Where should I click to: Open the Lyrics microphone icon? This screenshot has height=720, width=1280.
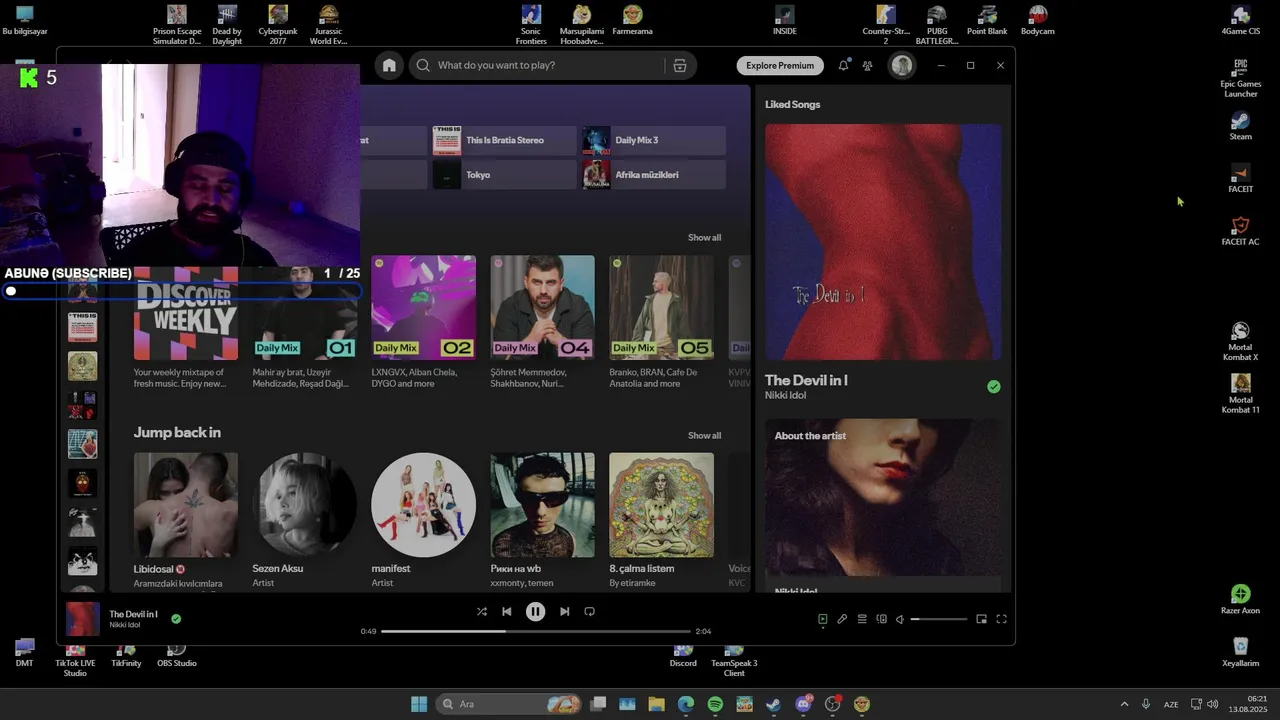pyautogui.click(x=842, y=619)
